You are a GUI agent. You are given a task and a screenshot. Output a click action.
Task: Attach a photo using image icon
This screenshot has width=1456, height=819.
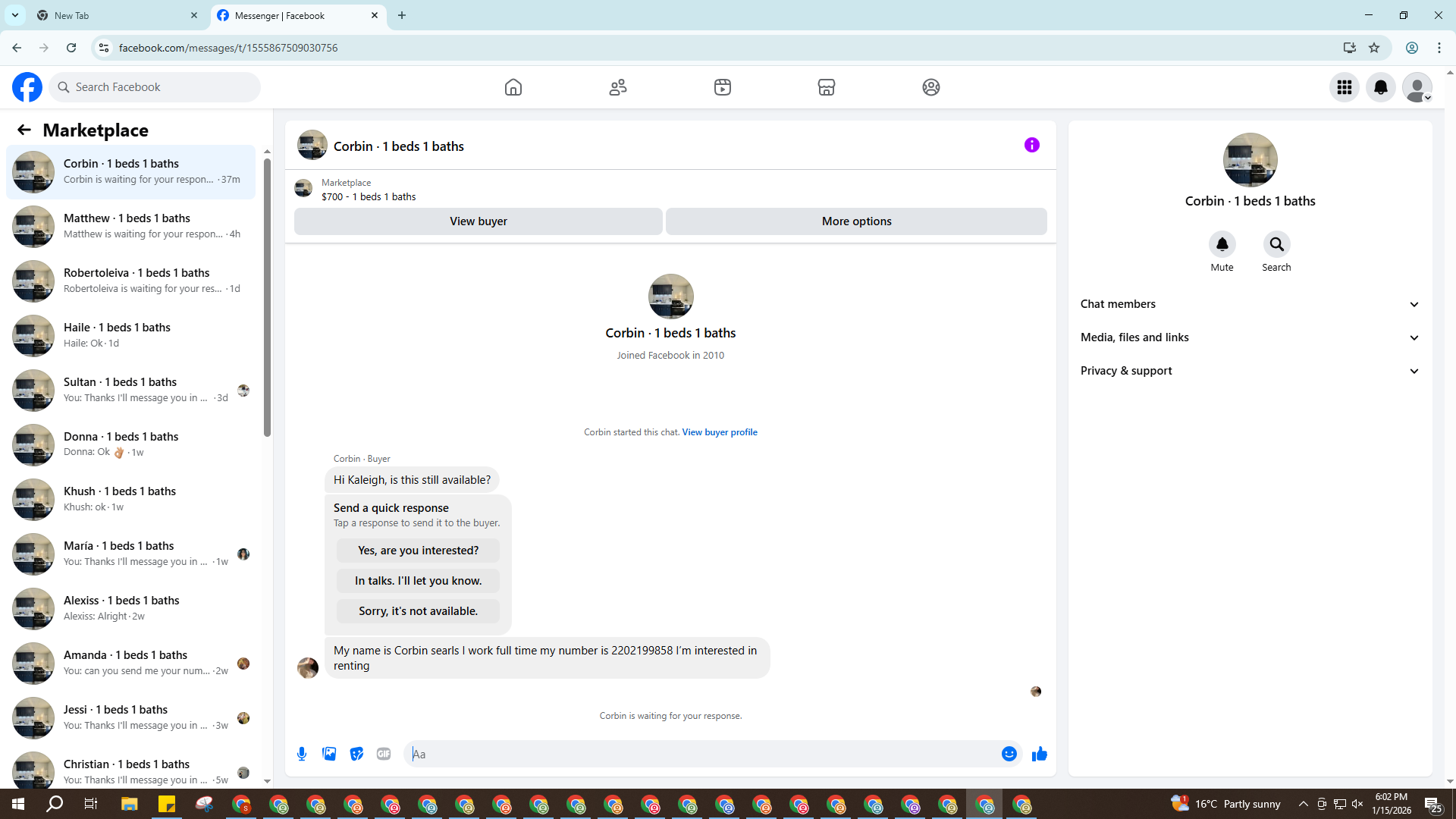pyautogui.click(x=329, y=754)
